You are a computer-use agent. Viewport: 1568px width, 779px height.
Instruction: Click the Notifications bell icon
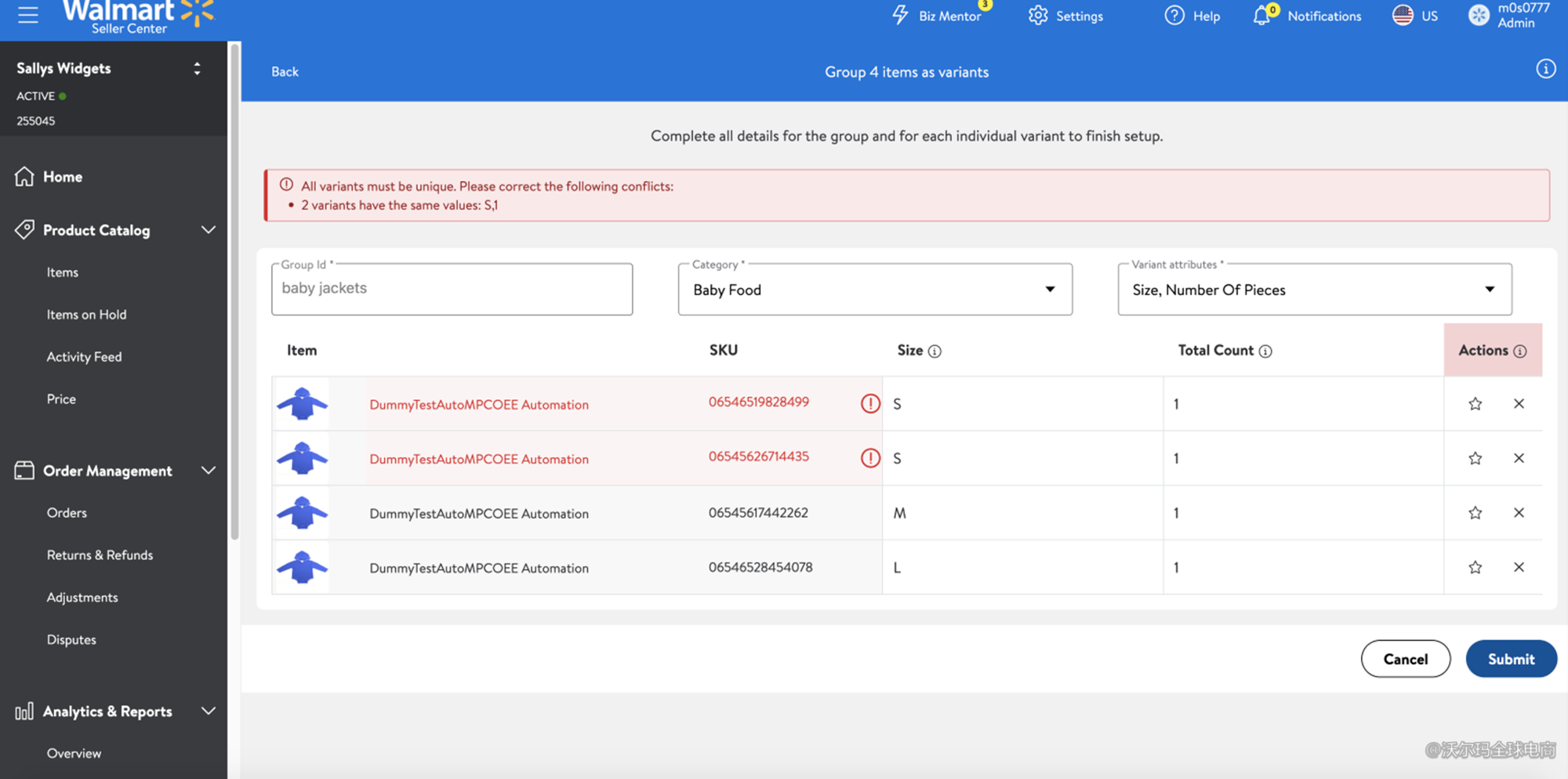click(1261, 16)
